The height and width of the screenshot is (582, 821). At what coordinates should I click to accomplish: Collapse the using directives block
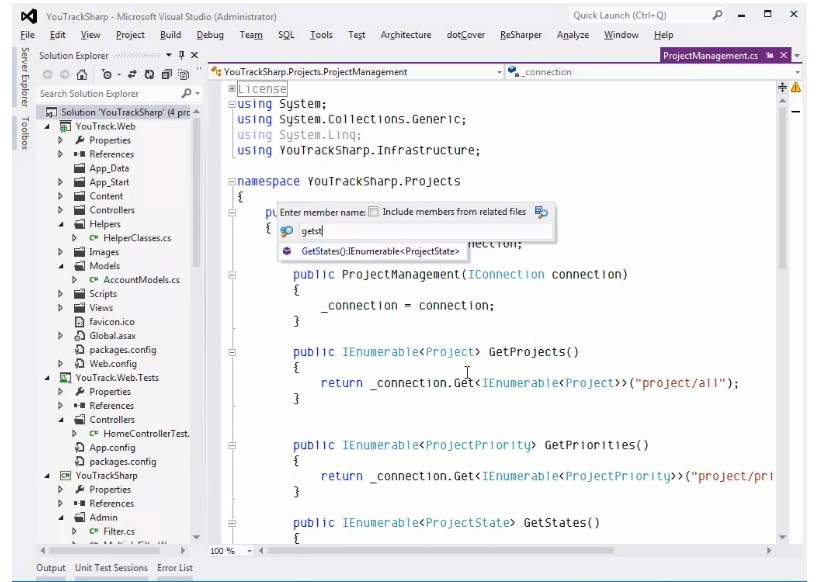[232, 104]
